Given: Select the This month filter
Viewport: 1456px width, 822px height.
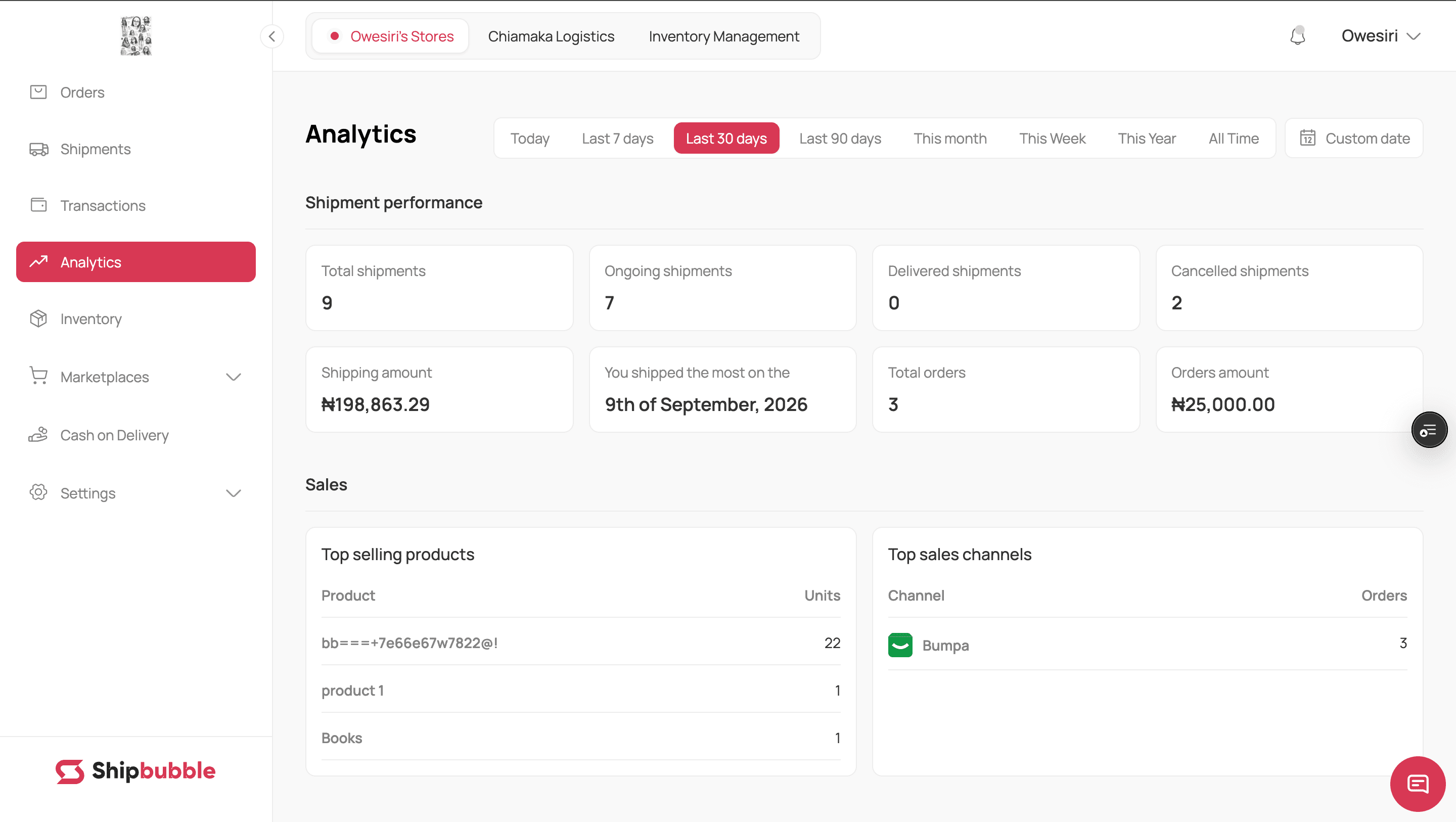Looking at the screenshot, I should click(x=950, y=139).
